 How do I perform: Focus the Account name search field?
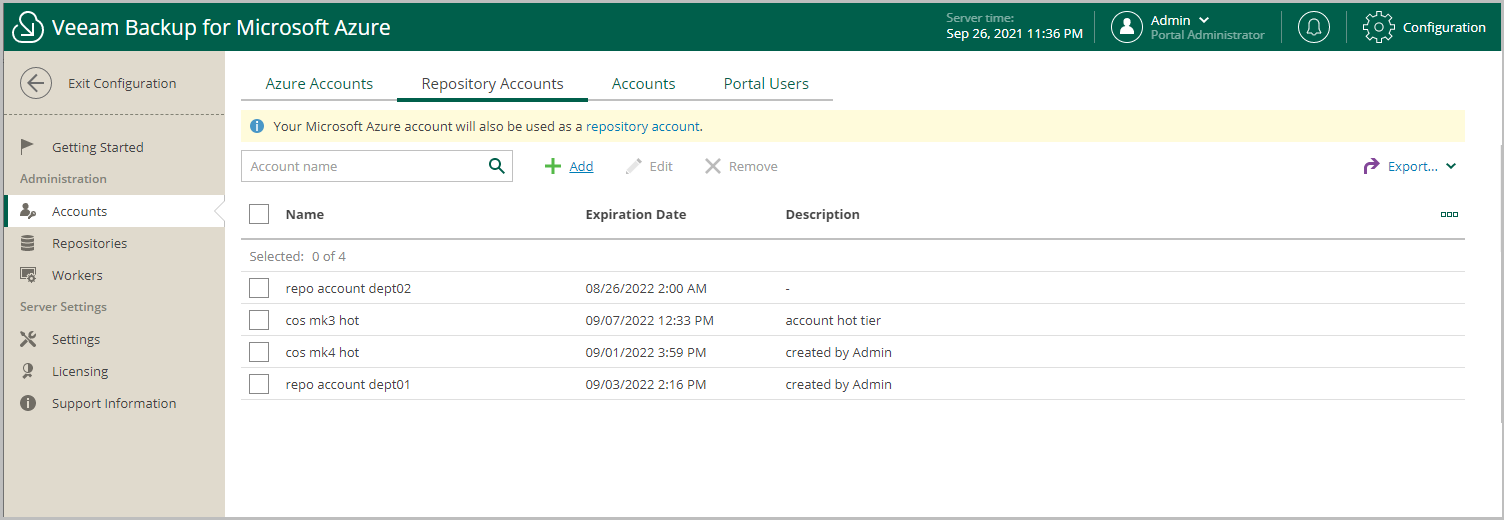click(377, 166)
